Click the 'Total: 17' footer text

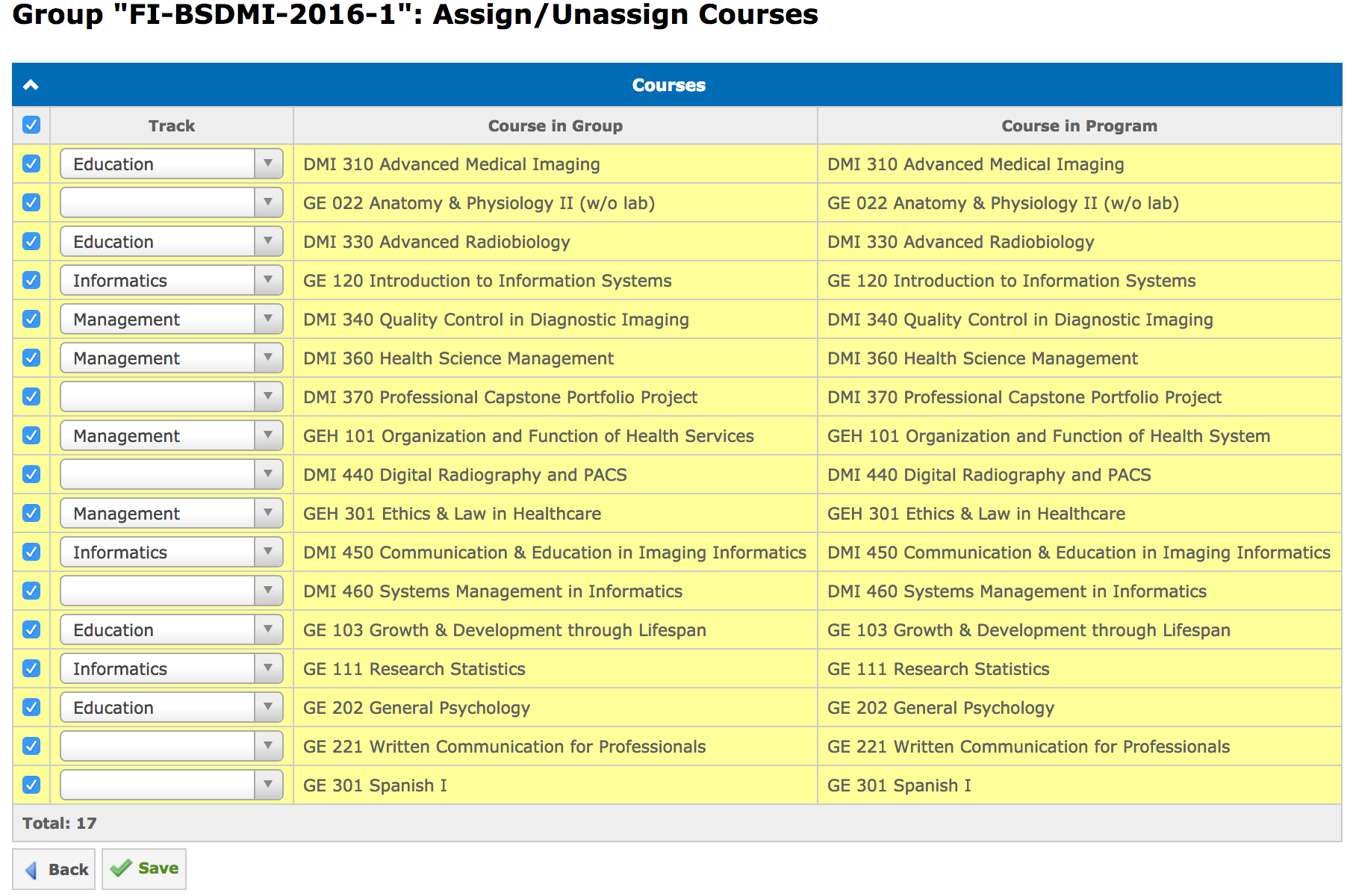click(60, 823)
